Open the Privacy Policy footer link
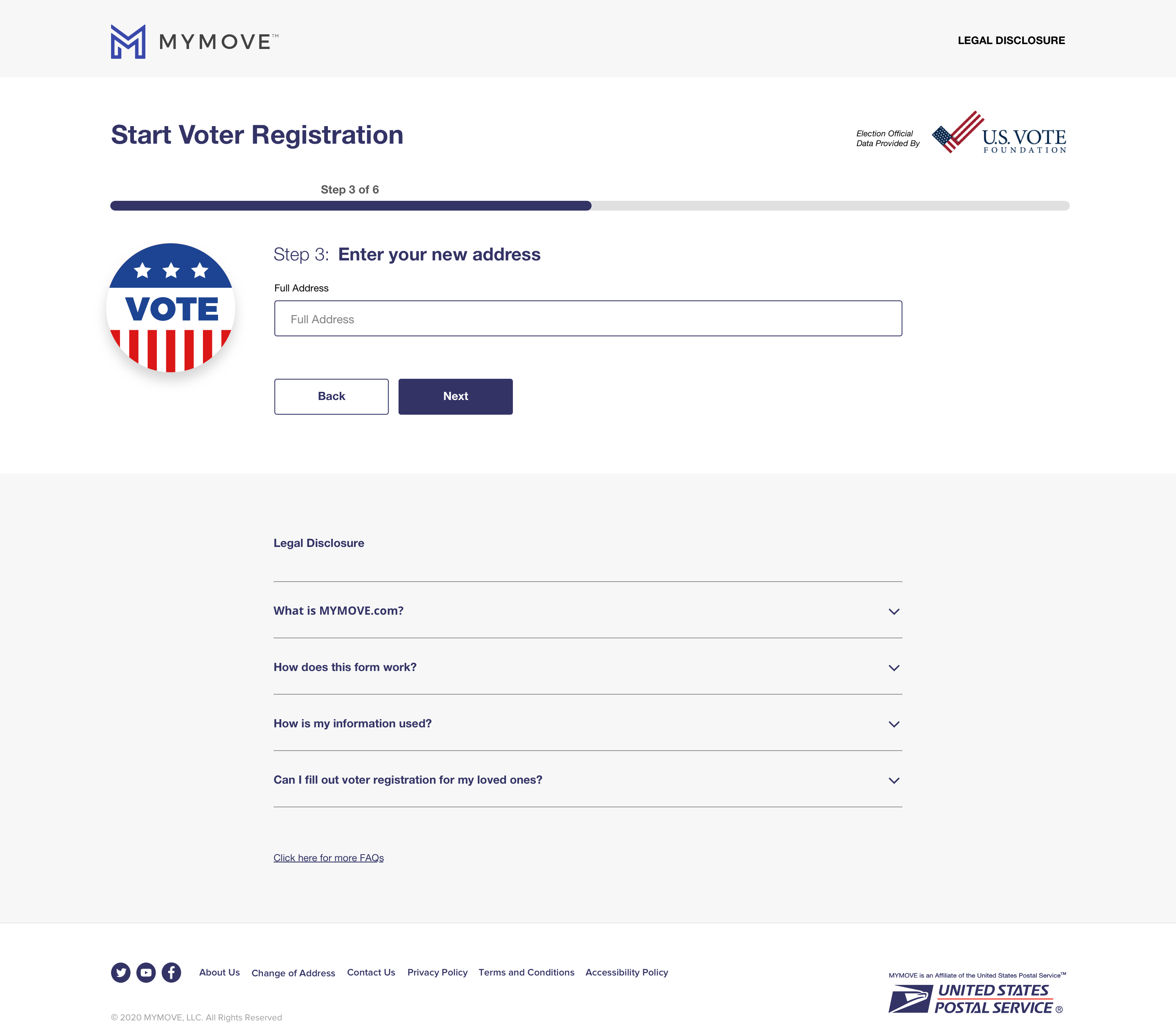 click(437, 972)
